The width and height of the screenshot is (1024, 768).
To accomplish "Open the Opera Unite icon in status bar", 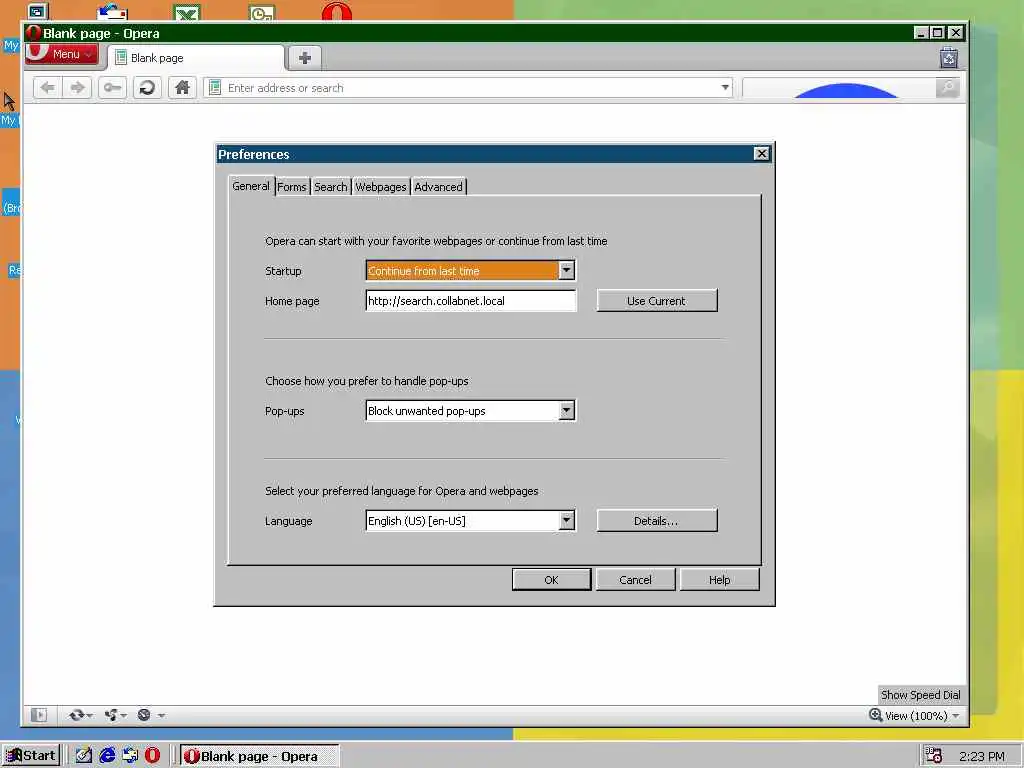I will coord(110,715).
